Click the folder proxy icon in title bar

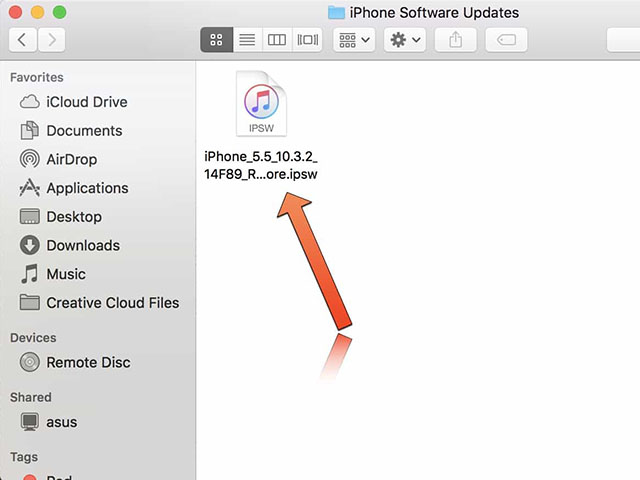336,13
